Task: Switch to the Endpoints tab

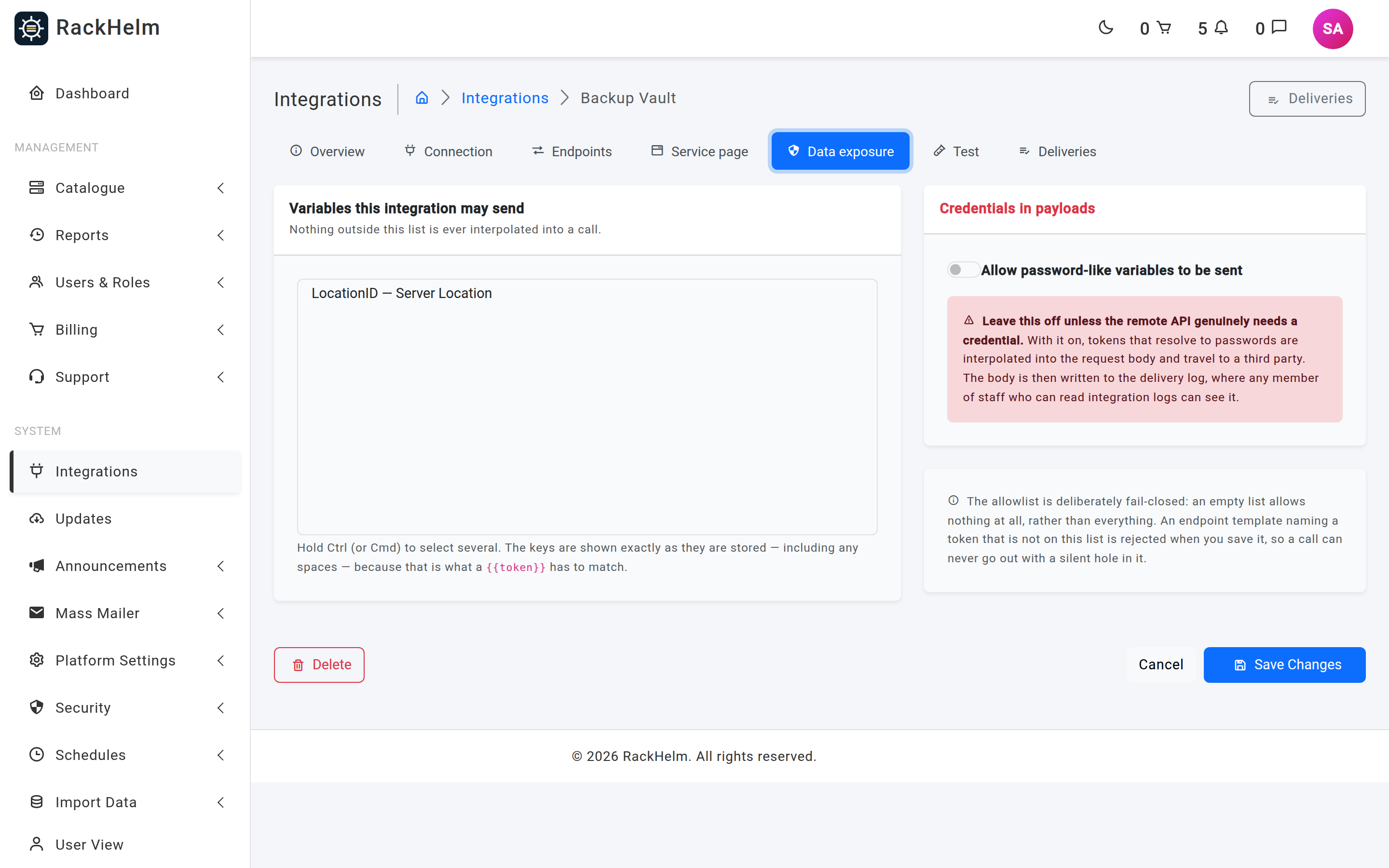Action: (572, 151)
